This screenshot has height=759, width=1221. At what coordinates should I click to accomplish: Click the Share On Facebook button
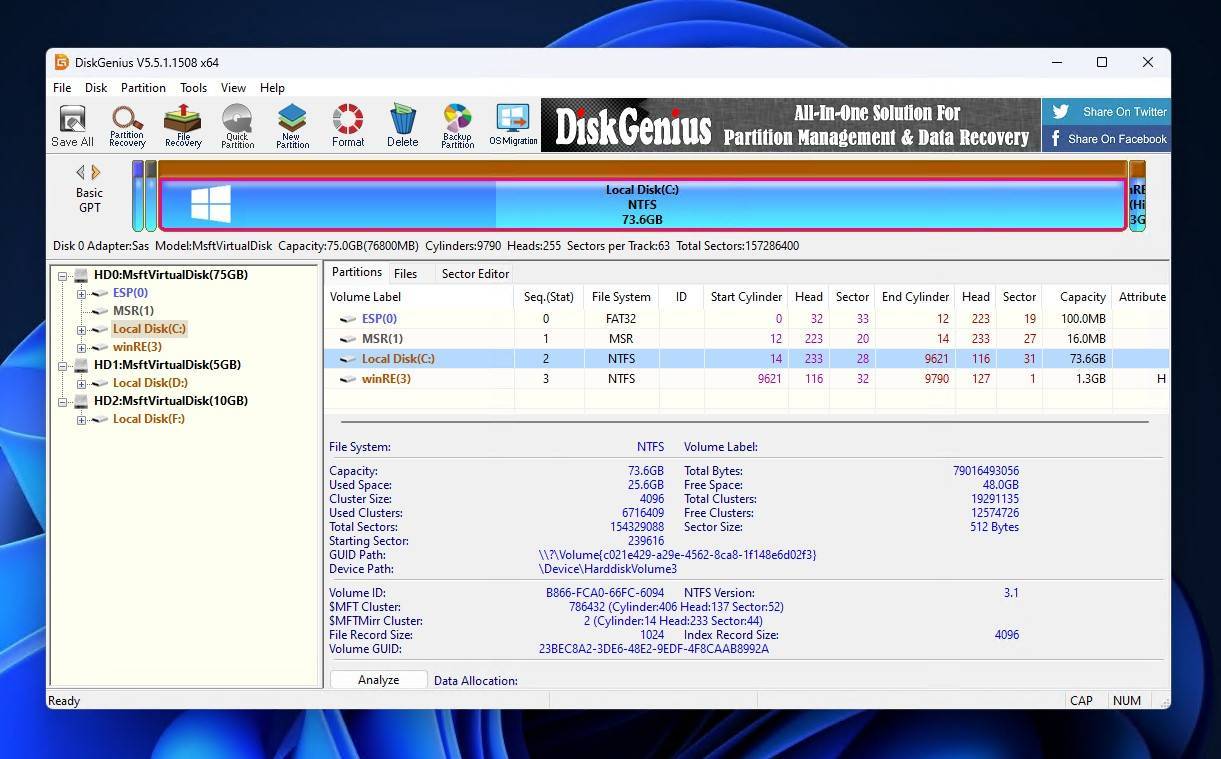click(1106, 139)
